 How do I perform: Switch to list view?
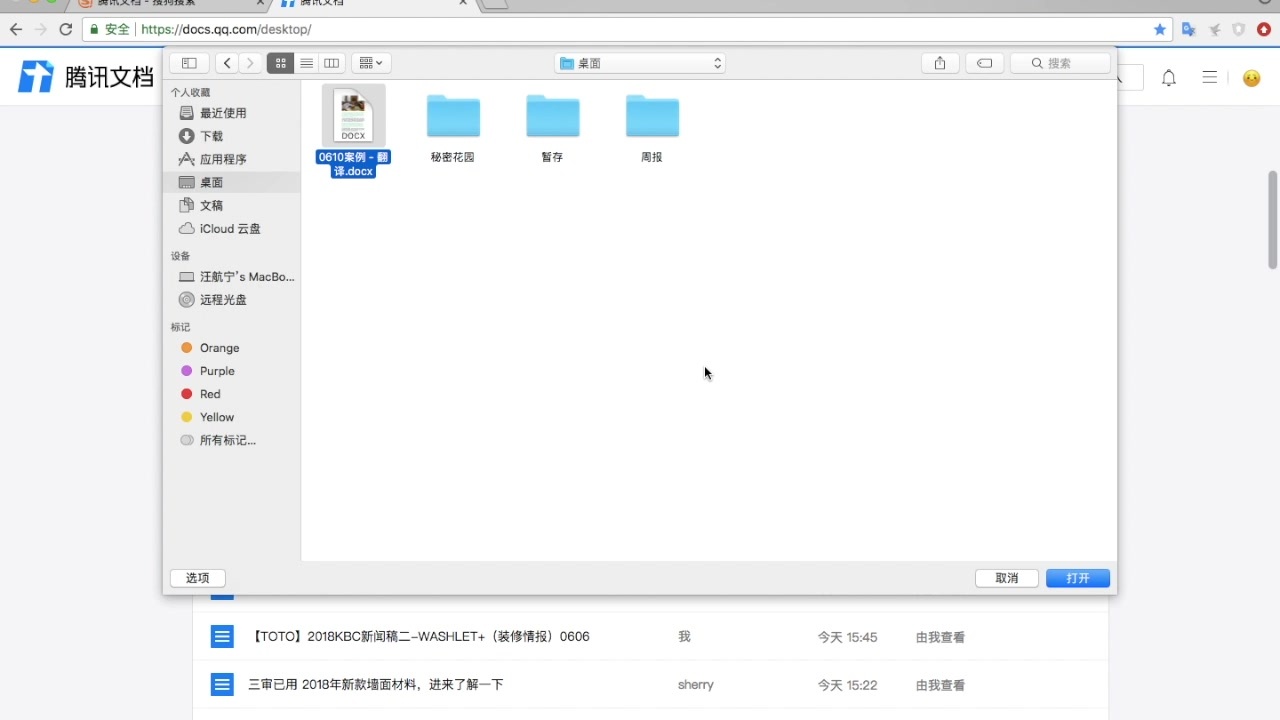pos(306,63)
